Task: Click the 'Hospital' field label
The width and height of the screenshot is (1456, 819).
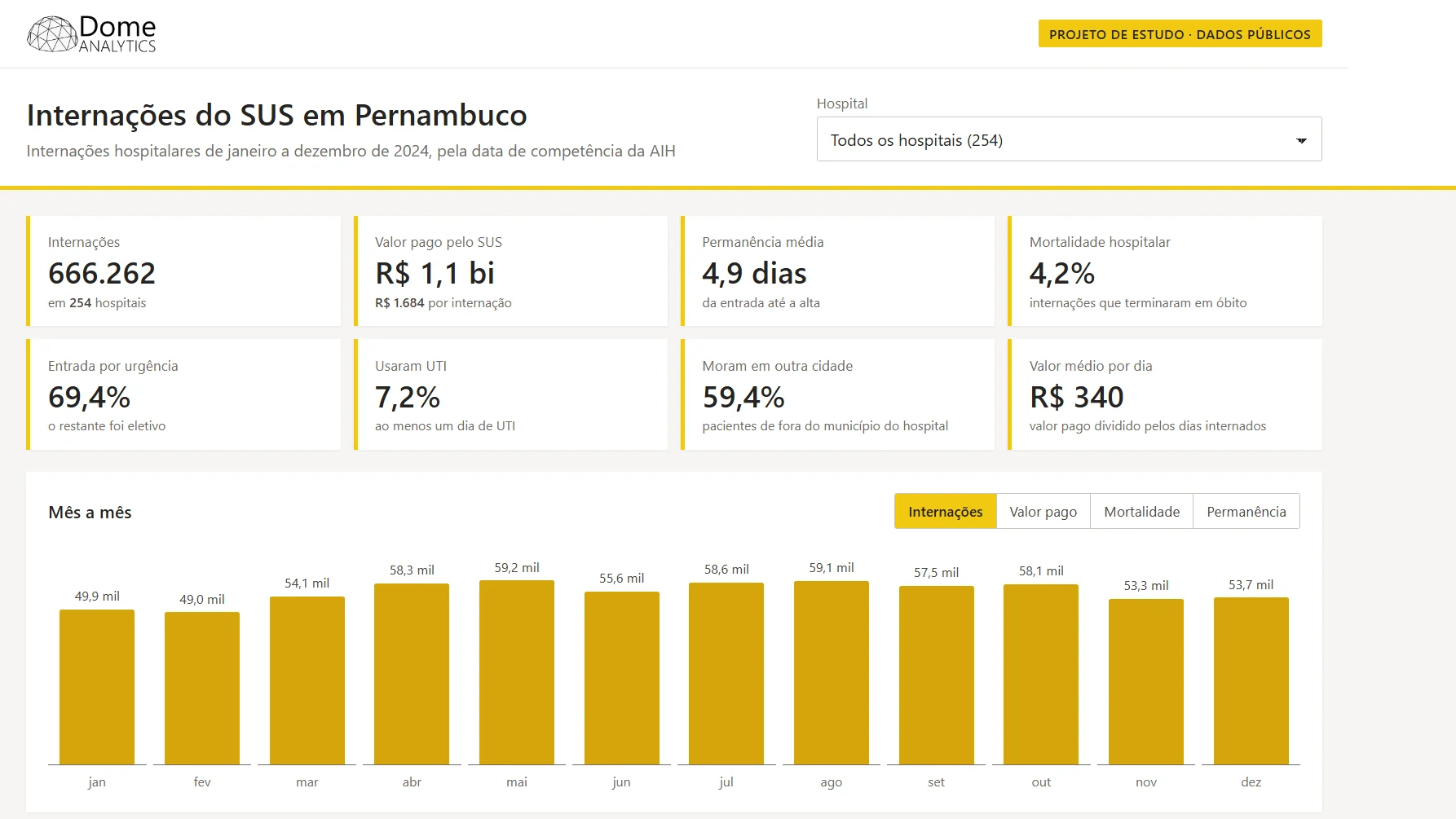Action: click(x=842, y=103)
